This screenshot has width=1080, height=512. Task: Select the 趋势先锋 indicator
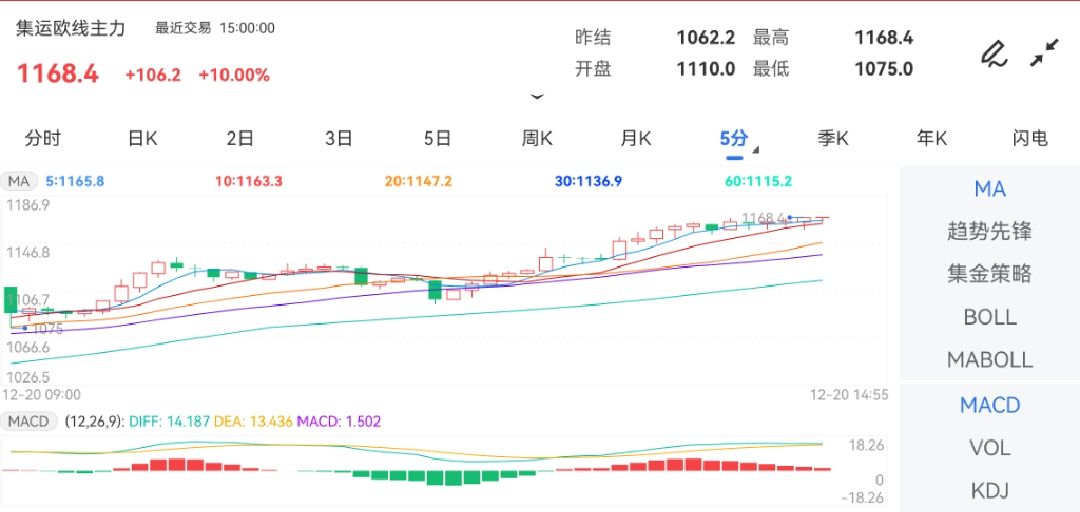(x=990, y=231)
